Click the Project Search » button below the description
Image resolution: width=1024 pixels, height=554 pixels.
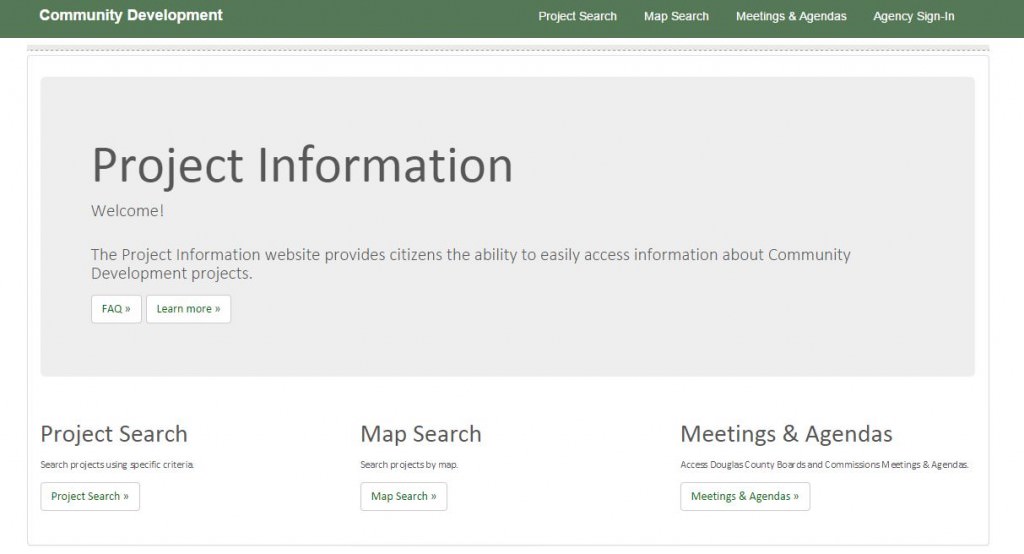coord(90,497)
